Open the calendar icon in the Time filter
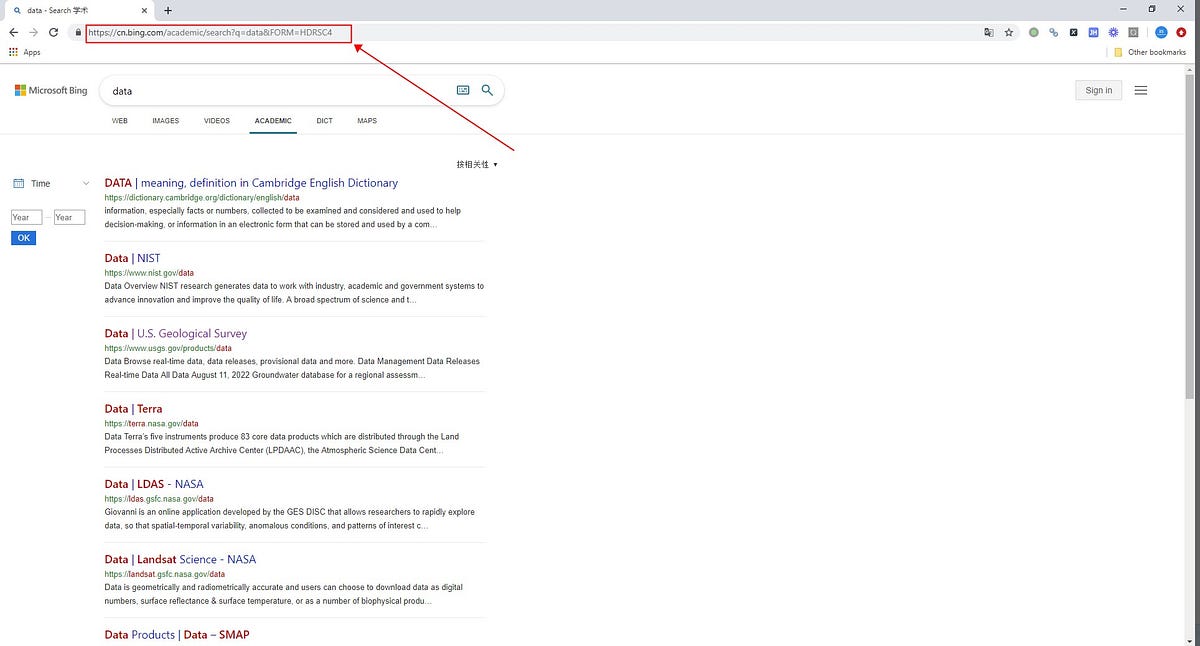This screenshot has height=646, width=1200. (x=17, y=183)
